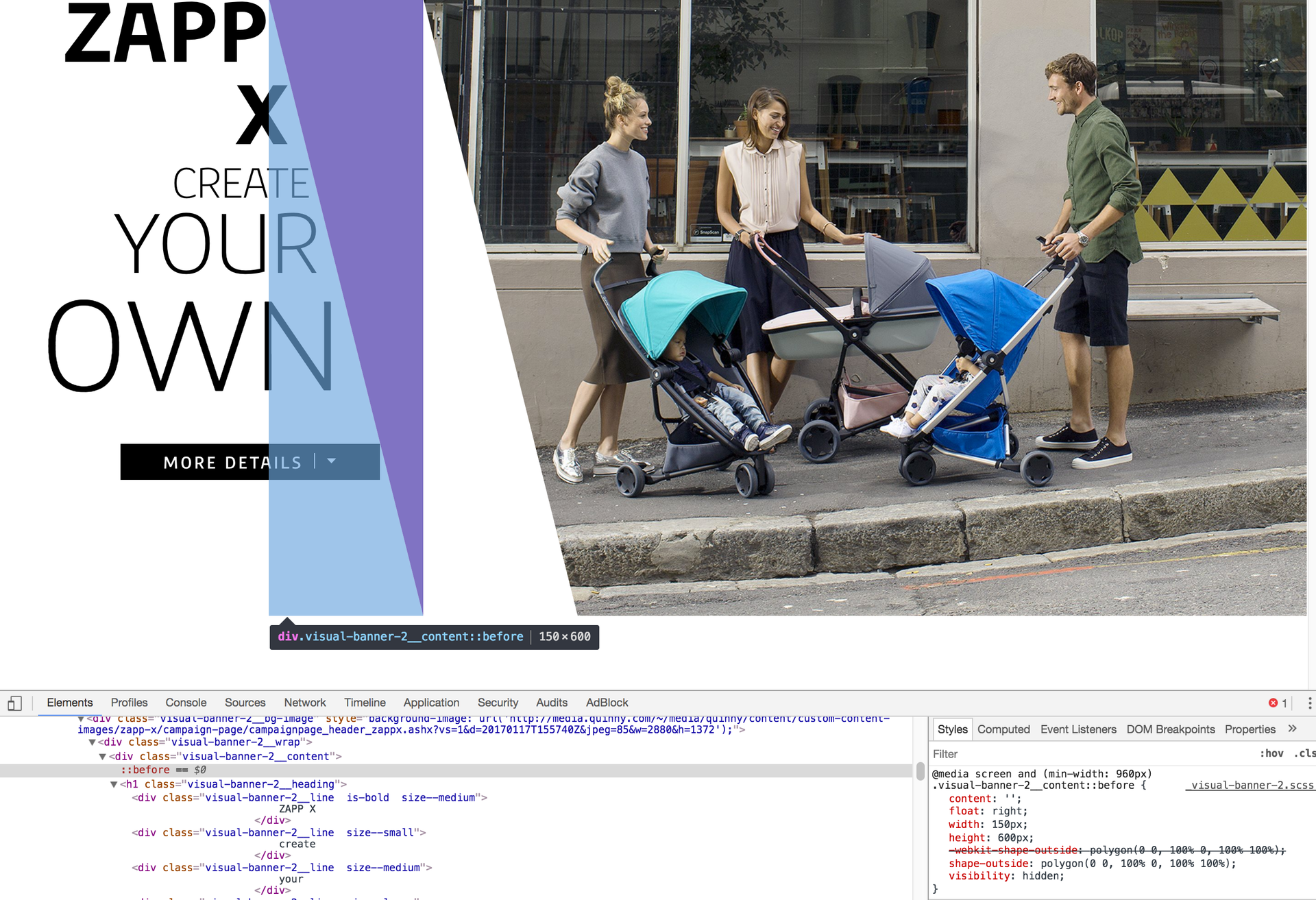This screenshot has width=1316, height=900.
Task: Switch to the Timeline tab
Action: [365, 703]
